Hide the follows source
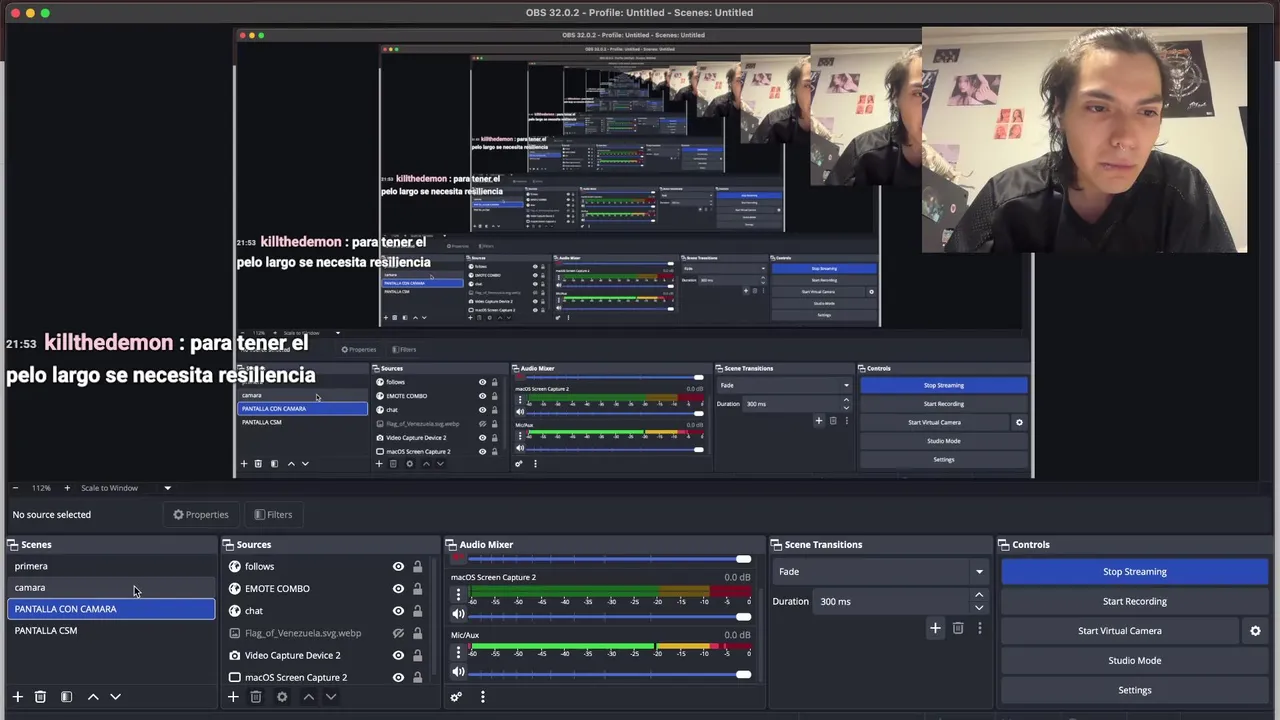This screenshot has width=1280, height=720. coord(398,567)
